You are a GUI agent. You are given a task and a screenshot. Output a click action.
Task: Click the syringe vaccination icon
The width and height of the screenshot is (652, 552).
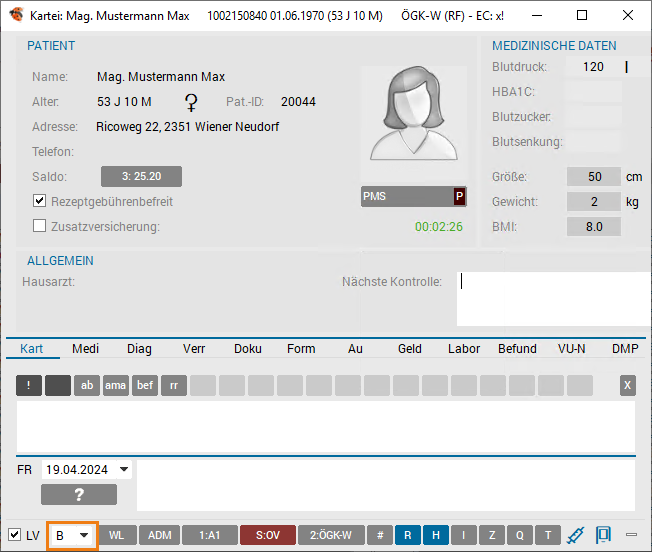pos(575,535)
